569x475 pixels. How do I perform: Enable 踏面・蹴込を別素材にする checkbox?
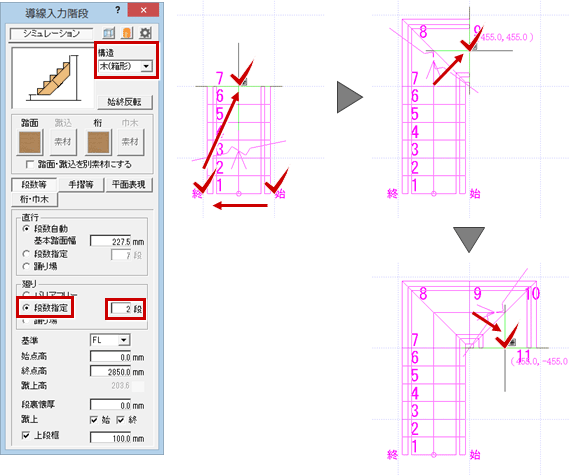click(30, 164)
